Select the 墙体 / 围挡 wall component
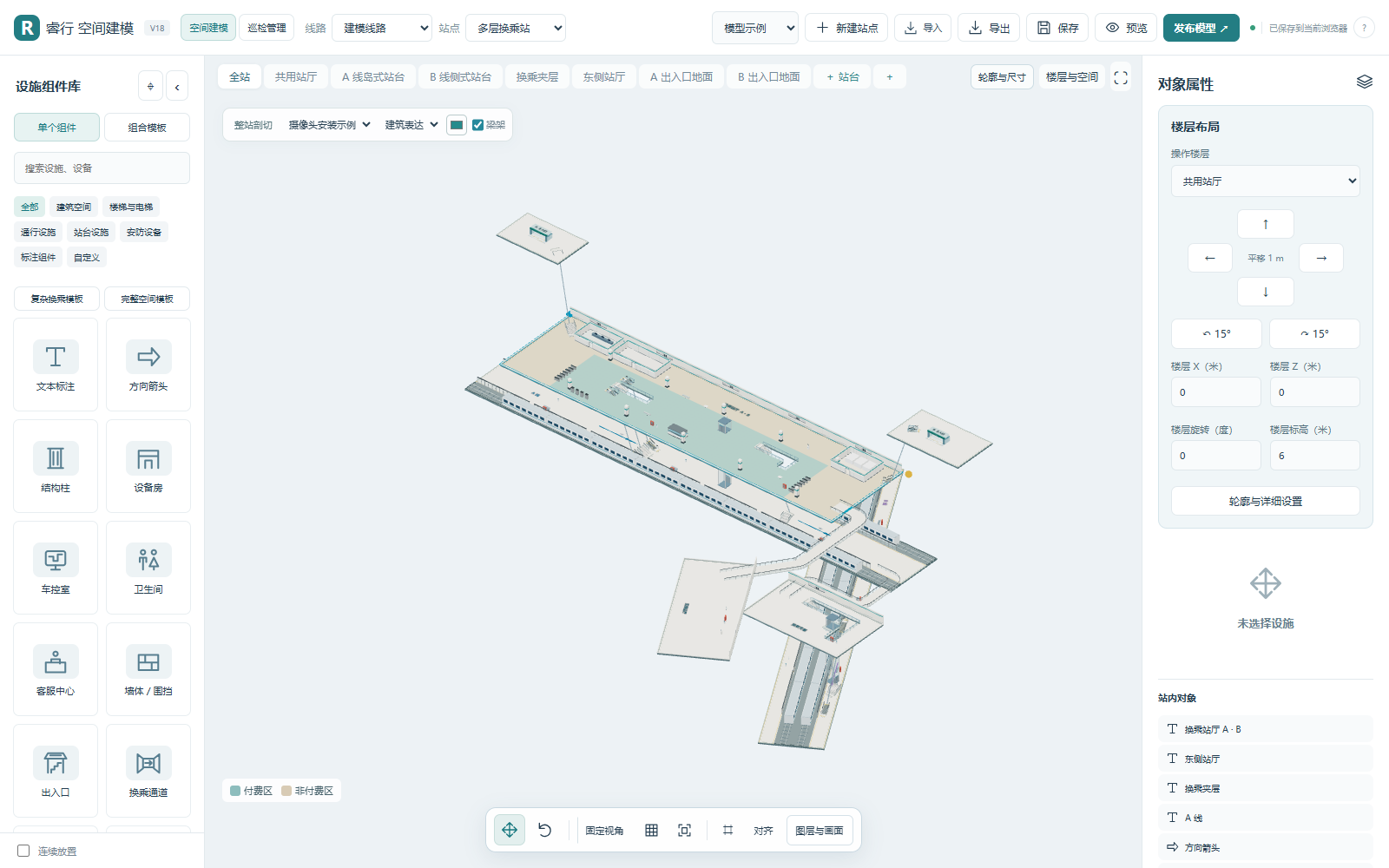The width and height of the screenshot is (1389, 868). point(148,669)
